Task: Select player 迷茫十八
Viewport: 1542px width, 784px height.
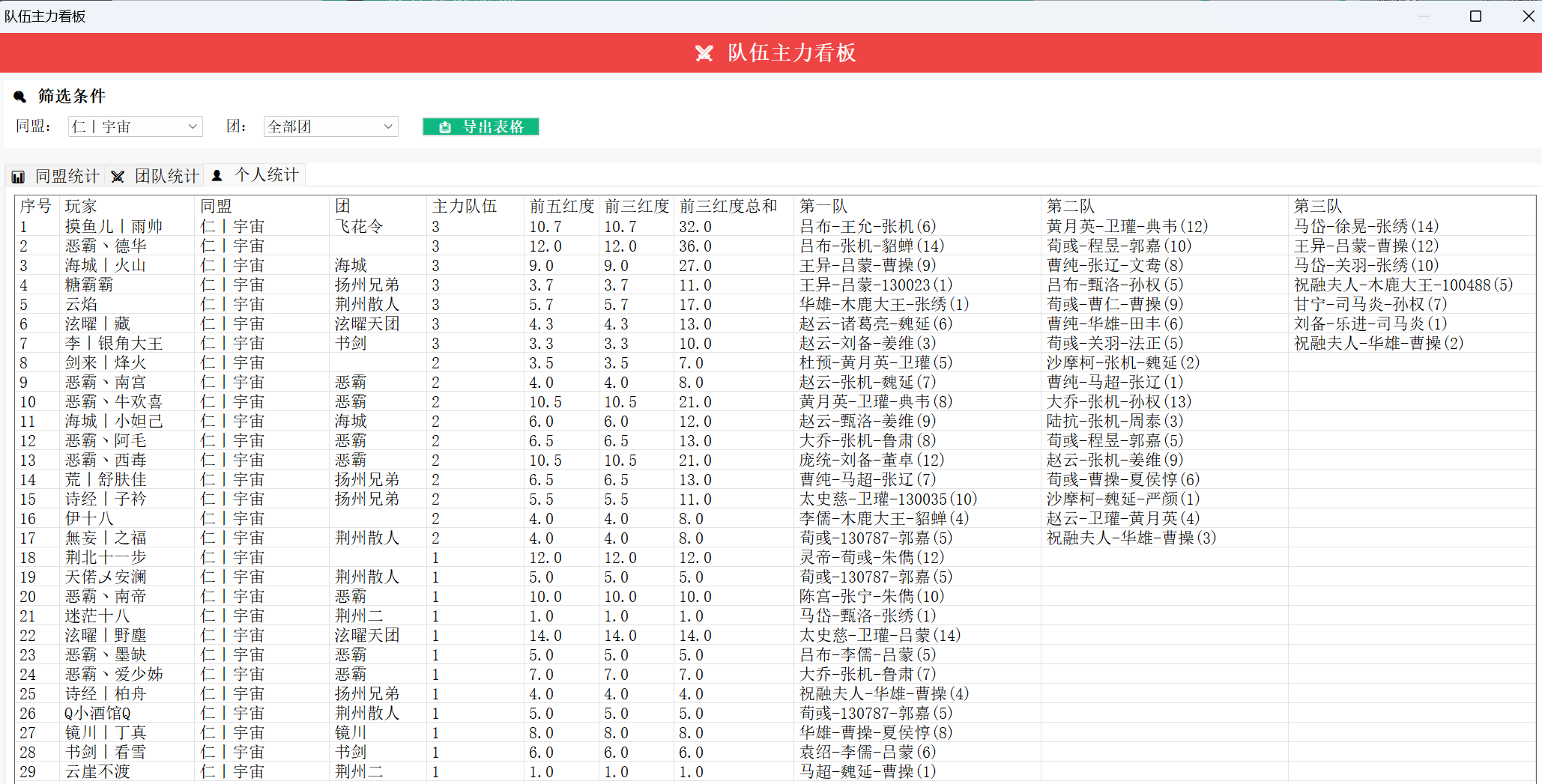Action: pos(97,616)
